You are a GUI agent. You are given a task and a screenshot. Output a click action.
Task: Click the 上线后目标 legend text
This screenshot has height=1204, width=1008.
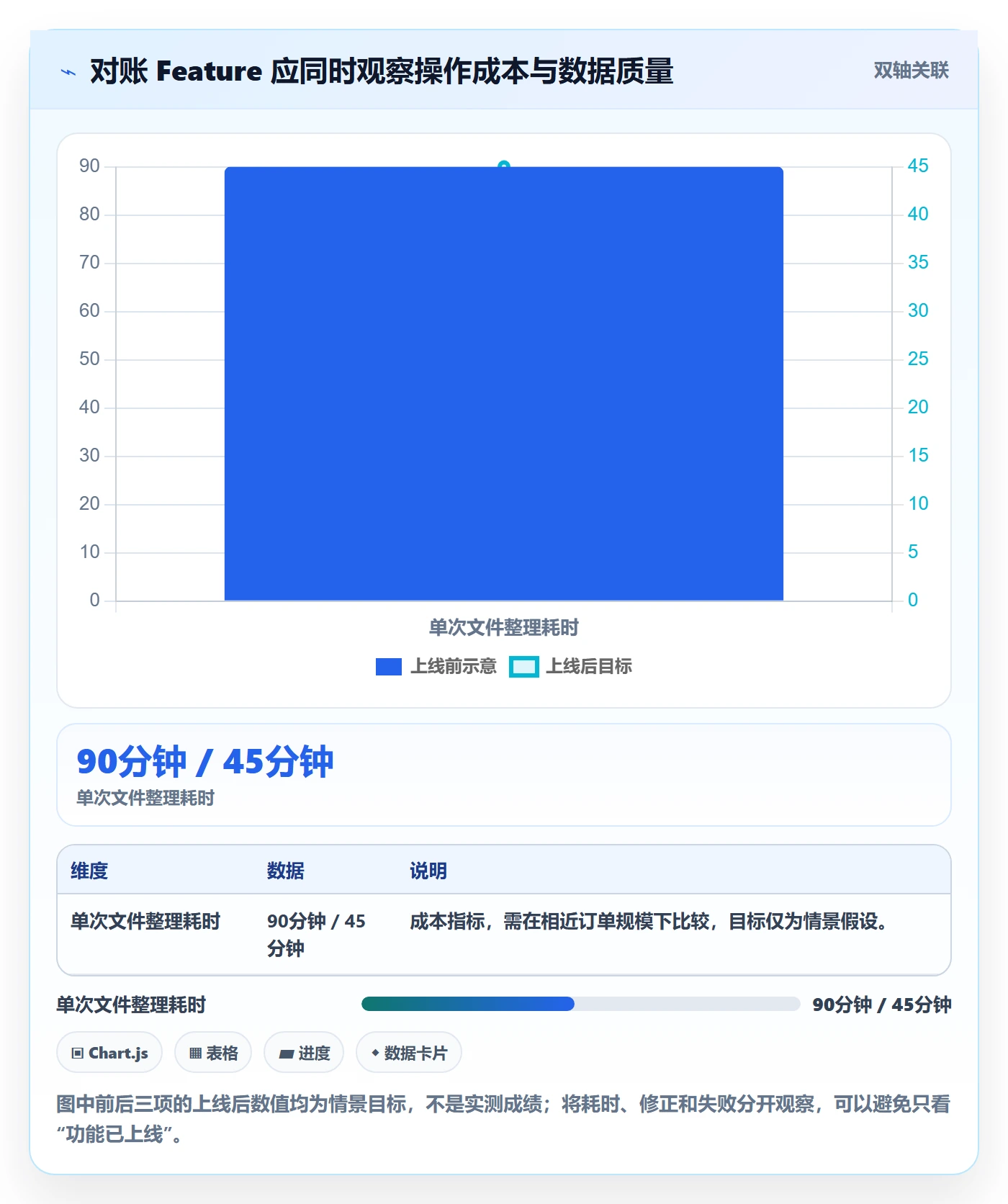coord(589,667)
